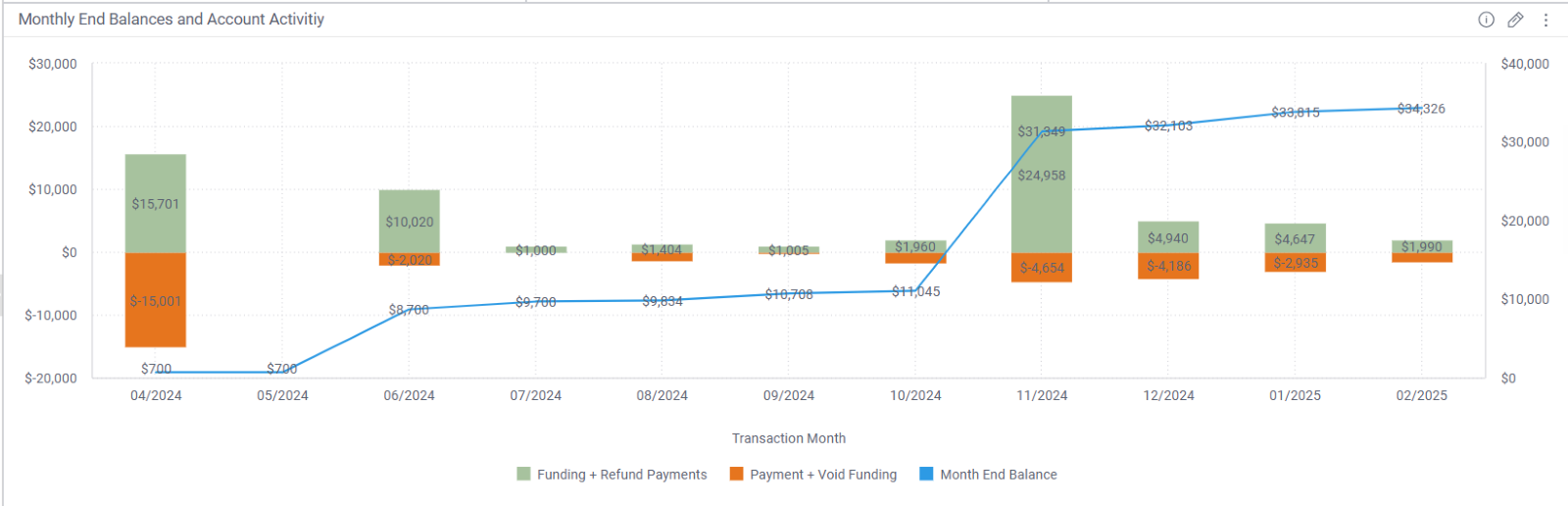
Task: Click the $34,326 balance line point
Action: tap(1422, 109)
